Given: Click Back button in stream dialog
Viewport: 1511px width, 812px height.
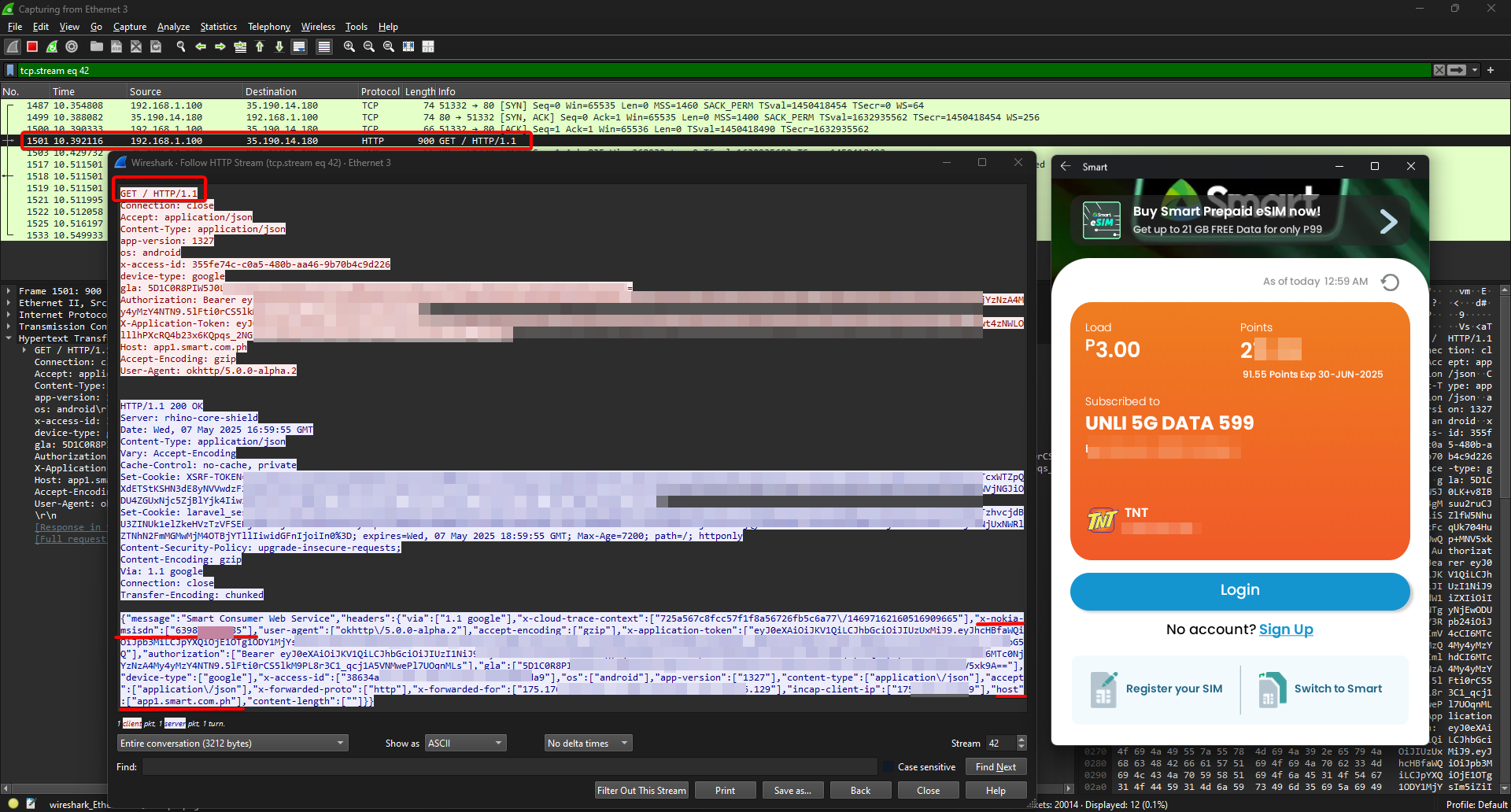Looking at the screenshot, I should point(860,790).
